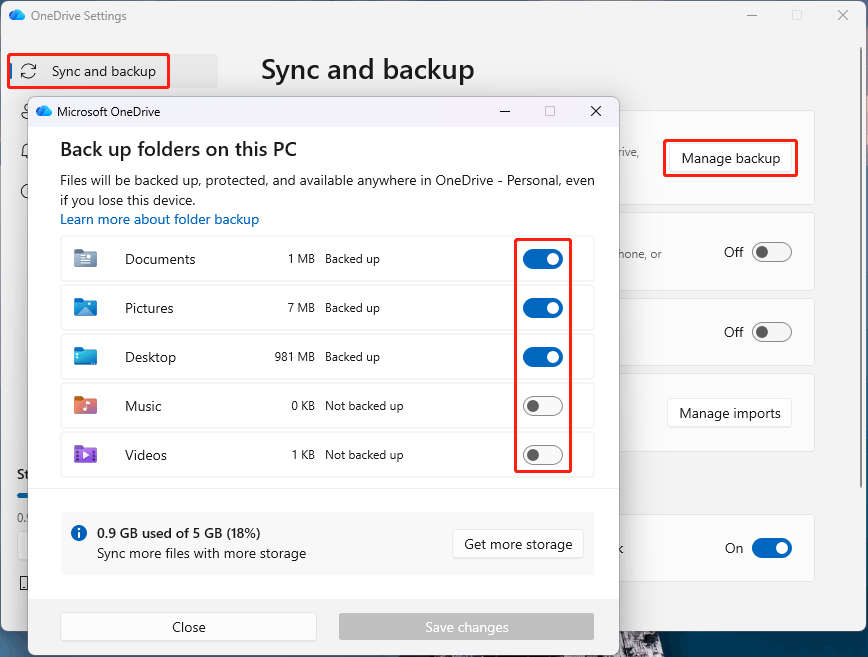868x657 pixels.
Task: Click the Close button in backup dialog
Action: coord(188,627)
